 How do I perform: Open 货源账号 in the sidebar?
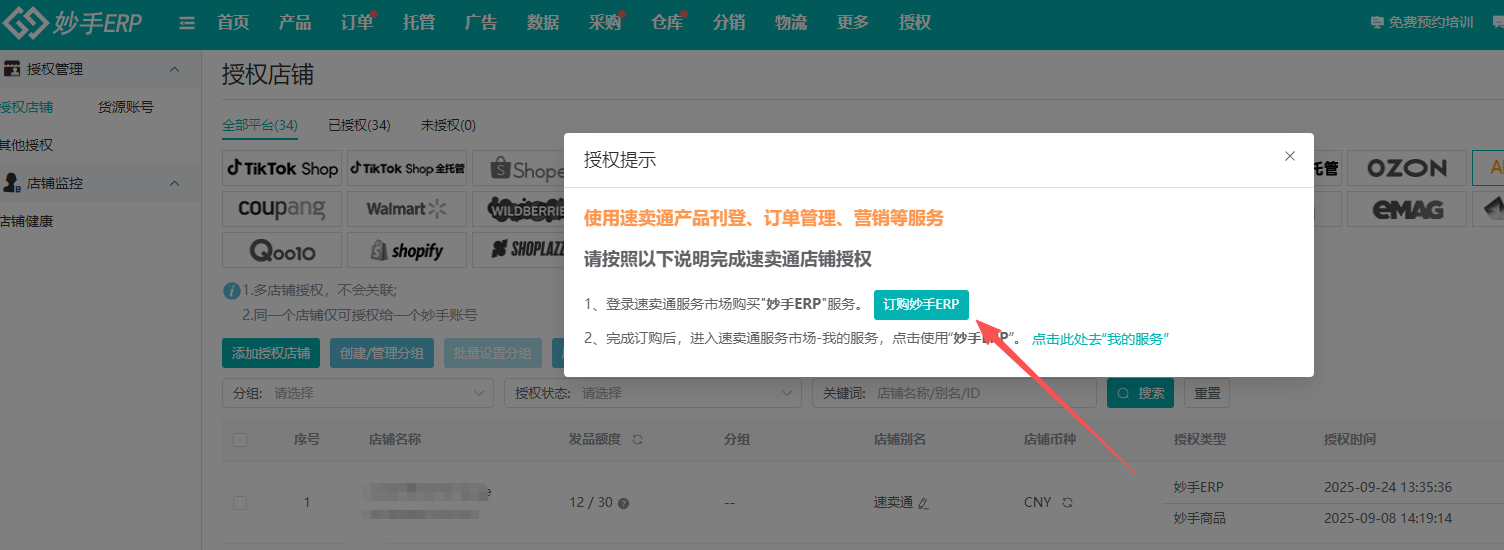126,107
